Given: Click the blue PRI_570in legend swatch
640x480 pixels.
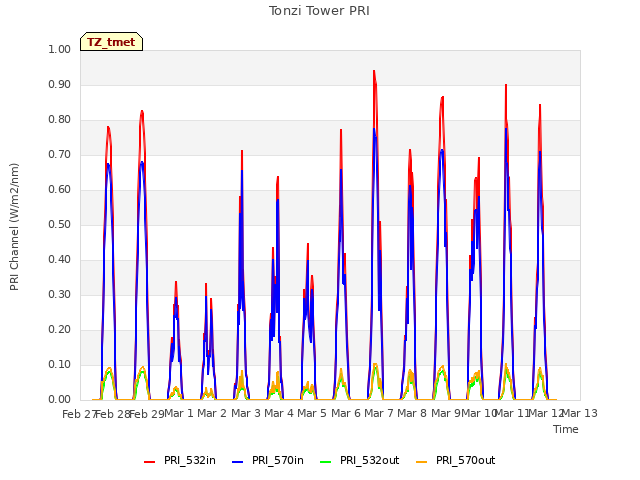Looking at the screenshot, I should [238, 461].
